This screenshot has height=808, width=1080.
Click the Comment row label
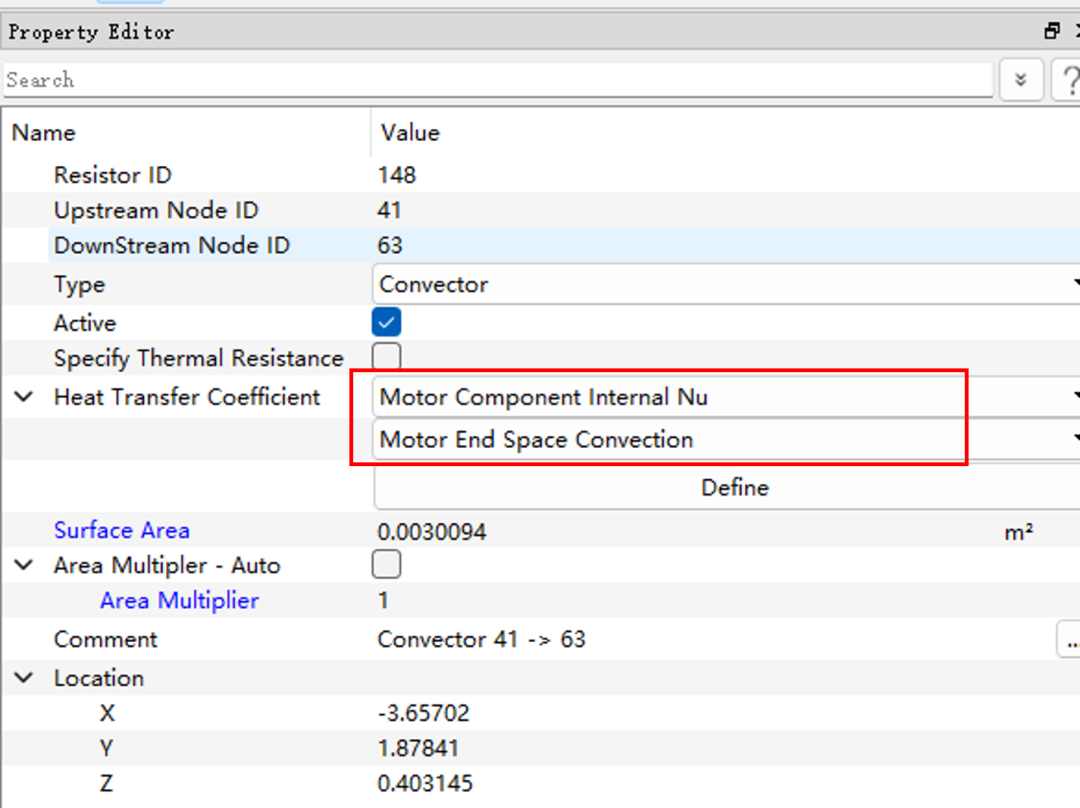[x=105, y=639]
